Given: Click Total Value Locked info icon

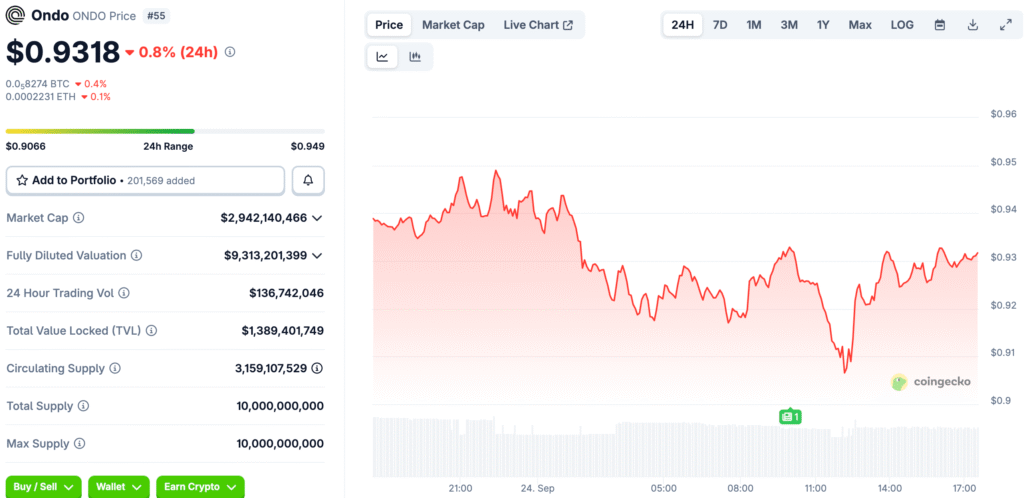Looking at the screenshot, I should pyautogui.click(x=151, y=331).
